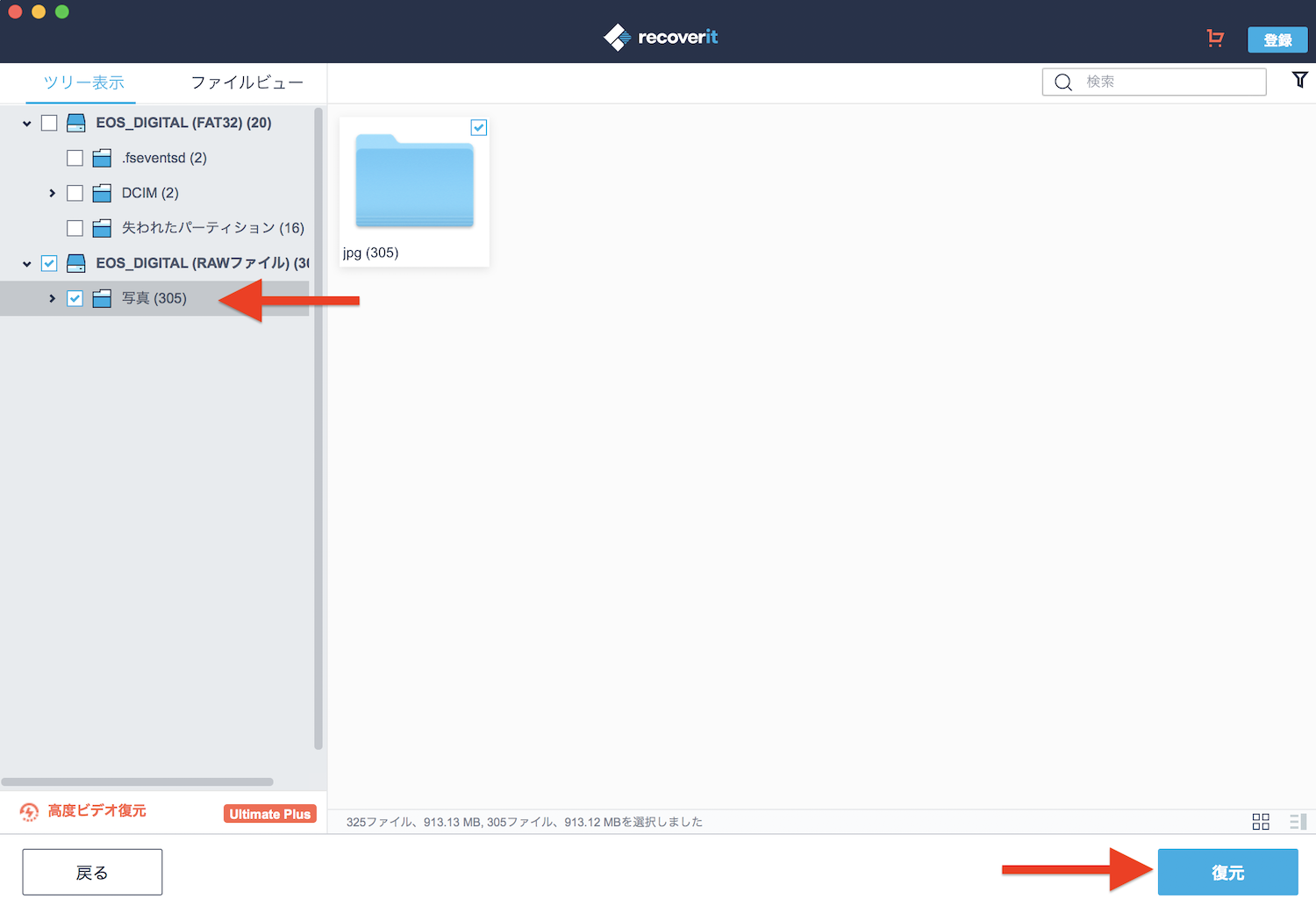Screen dimensions: 1316x906
Task: Click the search magnifier icon
Action: pyautogui.click(x=1063, y=82)
